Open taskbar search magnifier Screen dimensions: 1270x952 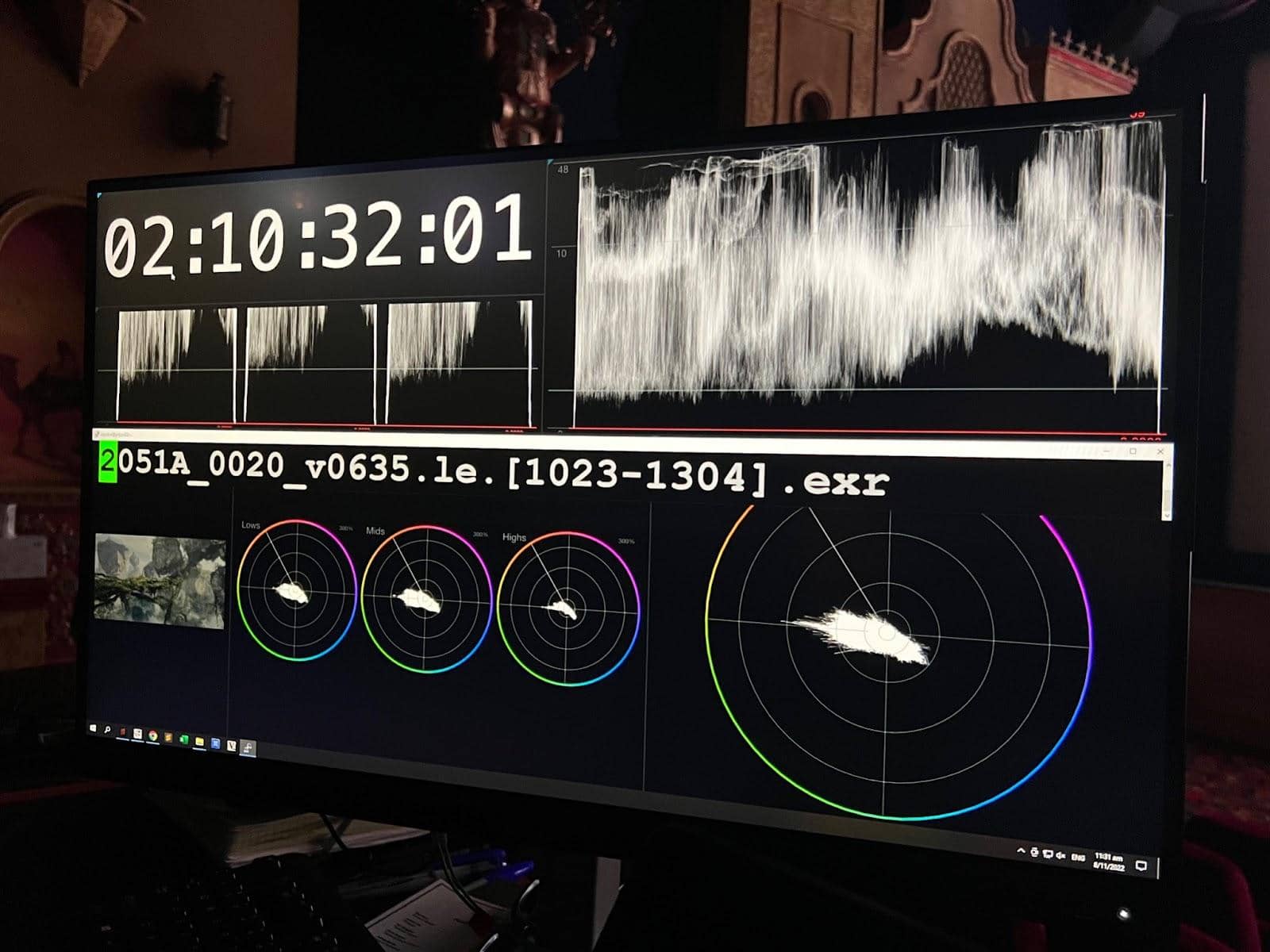pyautogui.click(x=107, y=730)
